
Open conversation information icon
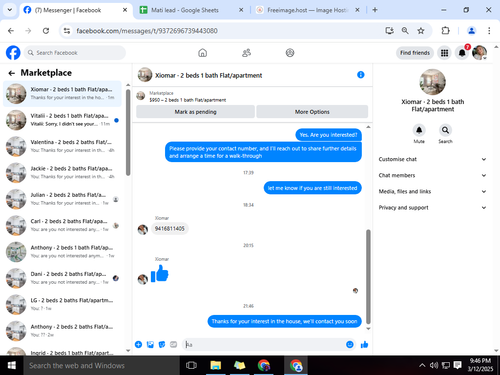[361, 75]
